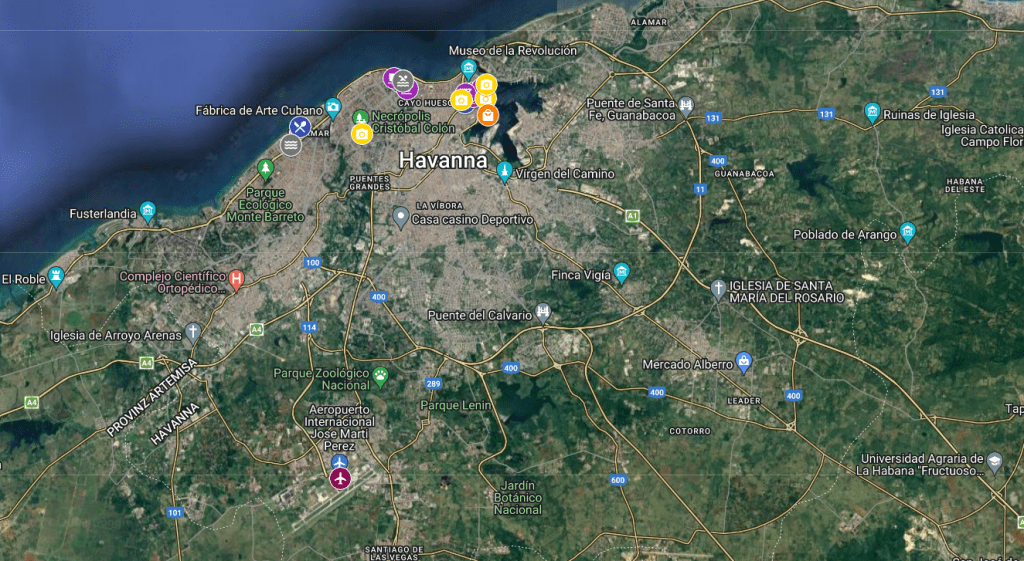Click the maroon airplane marker at airport
Viewport: 1024px width, 561px height.
click(x=340, y=479)
